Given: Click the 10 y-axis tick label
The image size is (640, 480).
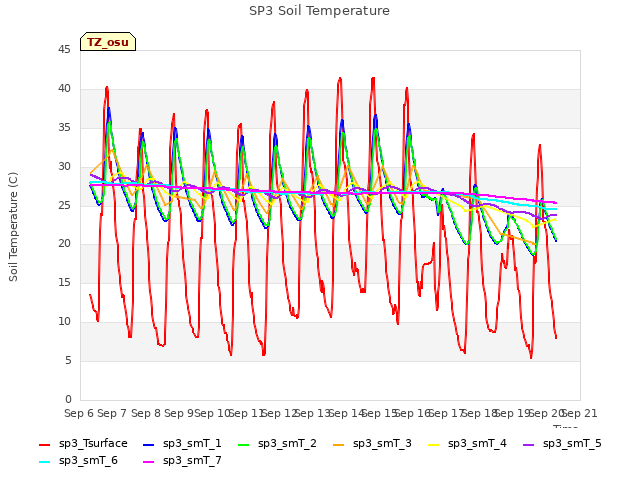Looking at the screenshot, I should coord(64,322).
